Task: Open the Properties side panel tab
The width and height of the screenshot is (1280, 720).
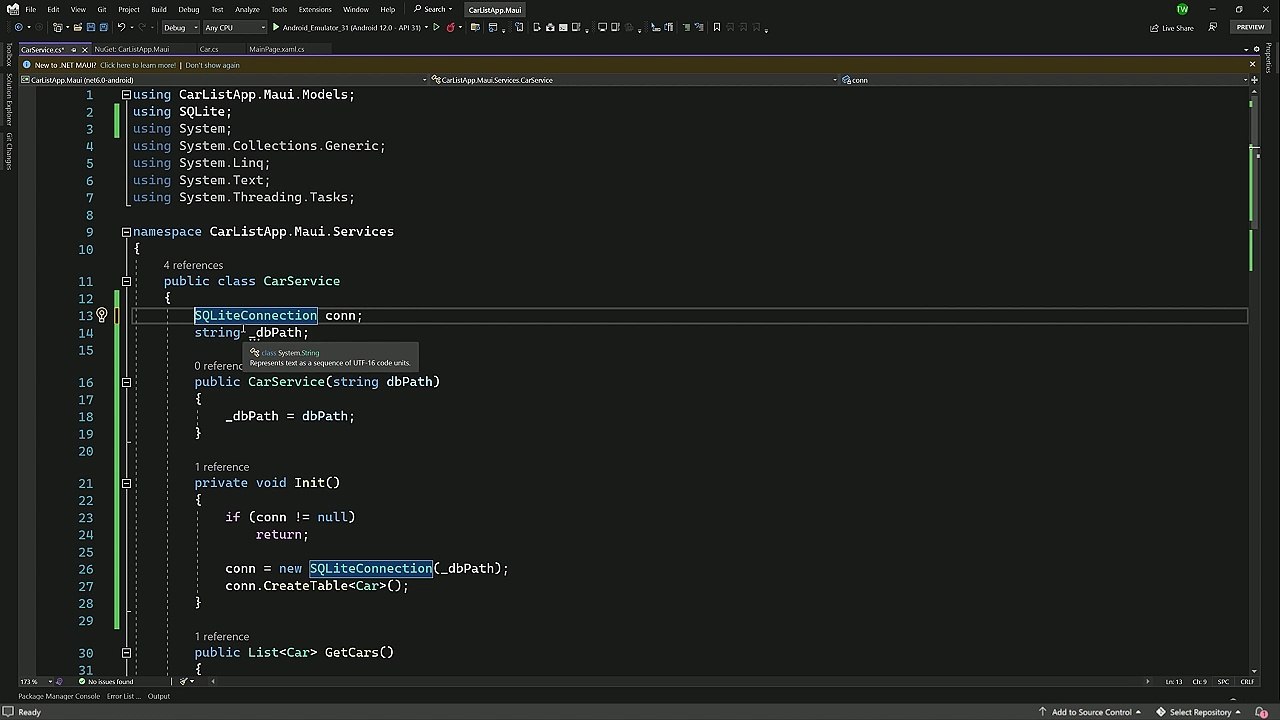Action: (1269, 58)
